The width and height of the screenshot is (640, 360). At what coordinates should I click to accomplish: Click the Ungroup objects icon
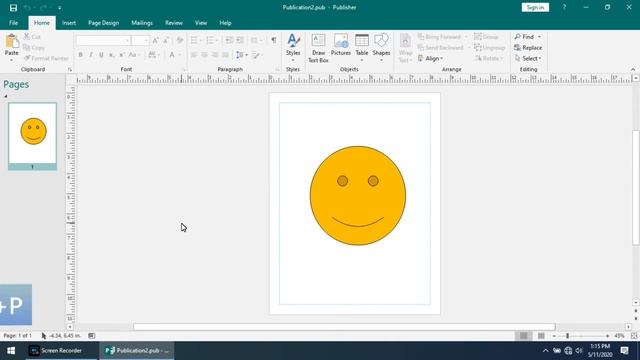[478, 48]
